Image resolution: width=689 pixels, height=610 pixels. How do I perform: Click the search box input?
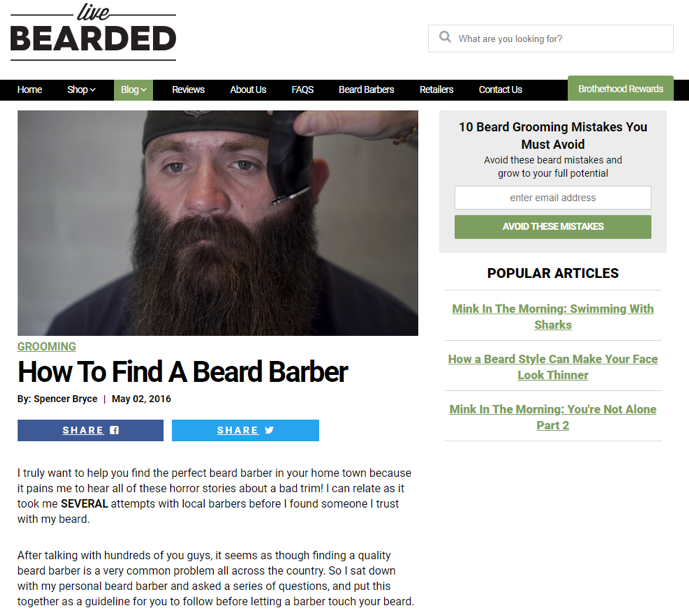551,39
